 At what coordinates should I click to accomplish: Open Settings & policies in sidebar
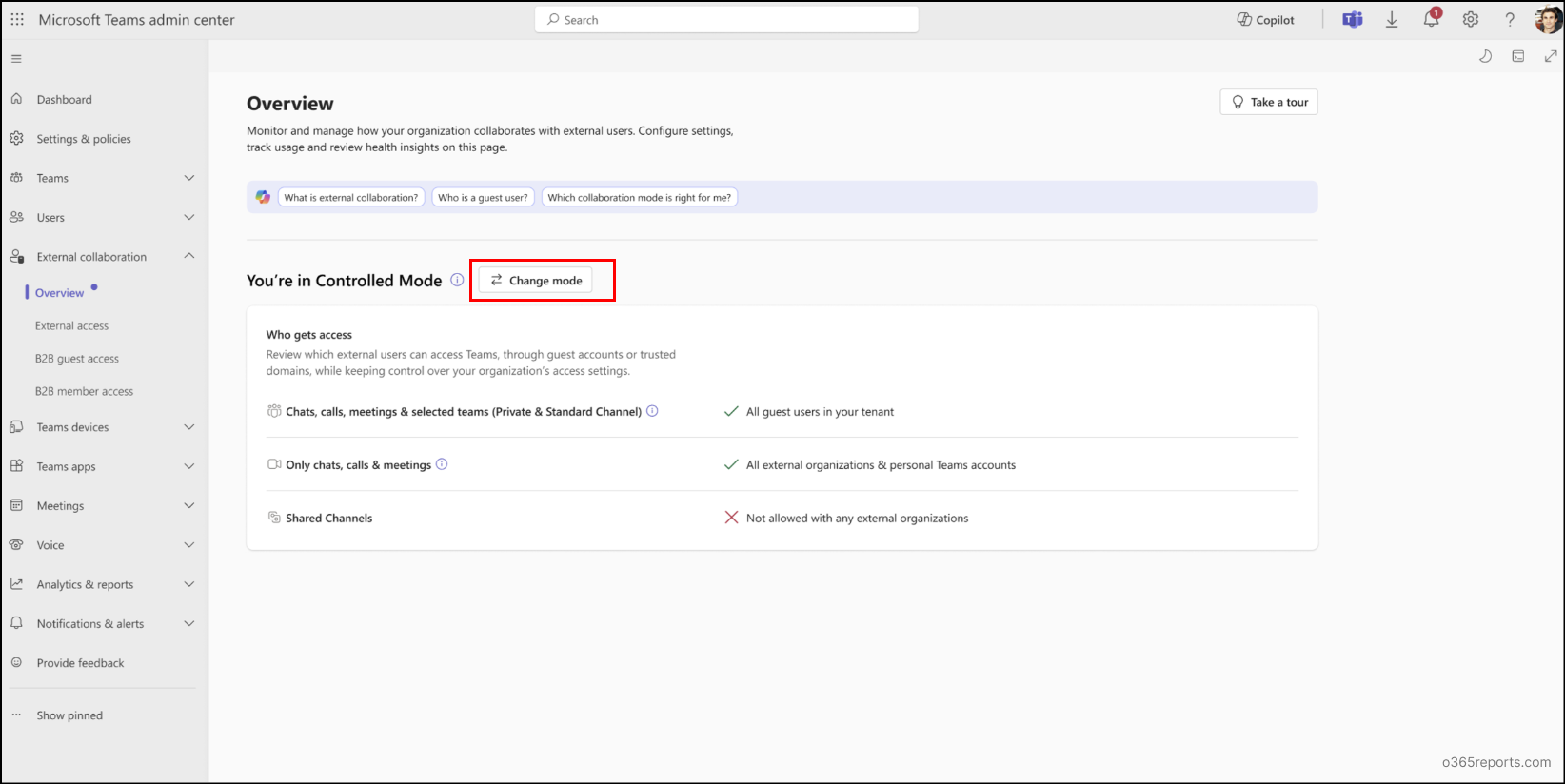coord(84,139)
